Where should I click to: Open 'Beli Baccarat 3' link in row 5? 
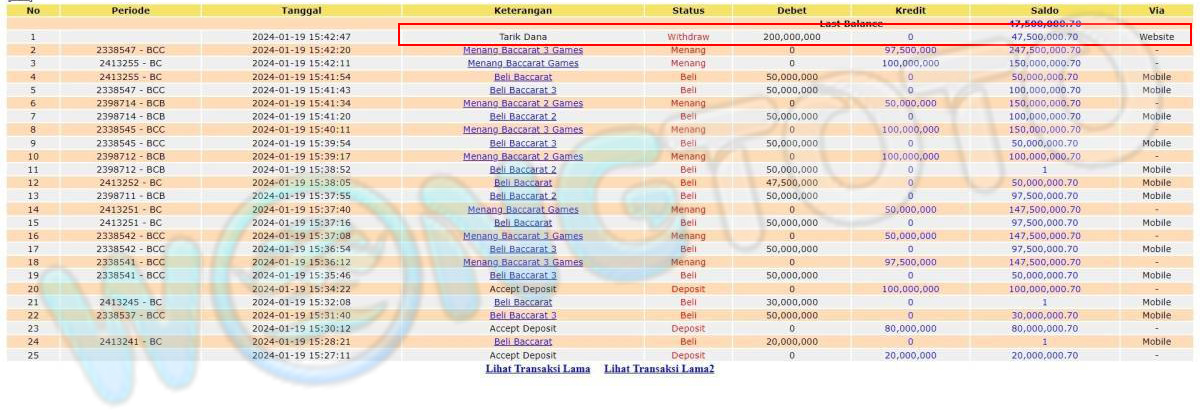[x=522, y=90]
